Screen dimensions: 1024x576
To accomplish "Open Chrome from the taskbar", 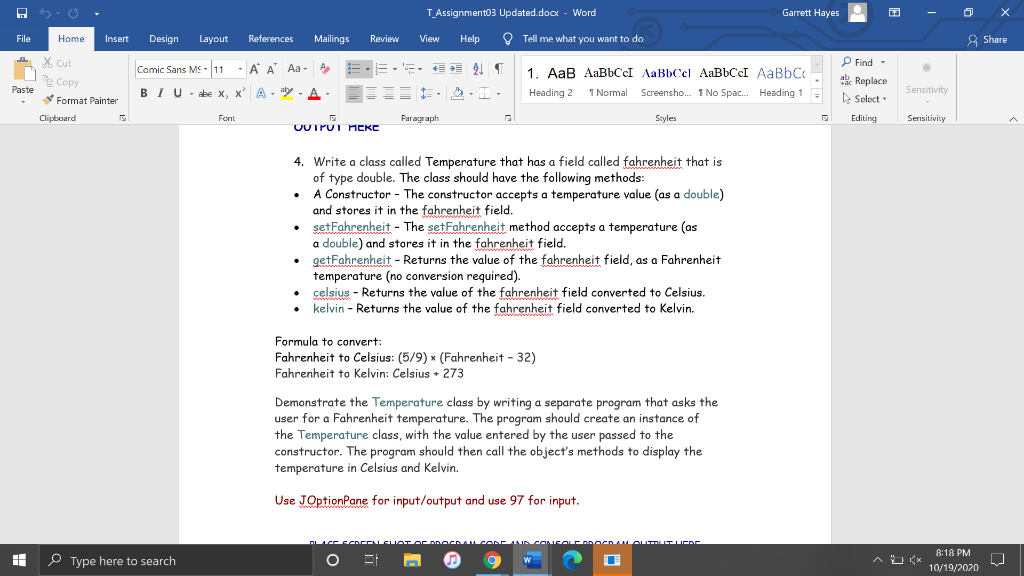I will [491, 561].
